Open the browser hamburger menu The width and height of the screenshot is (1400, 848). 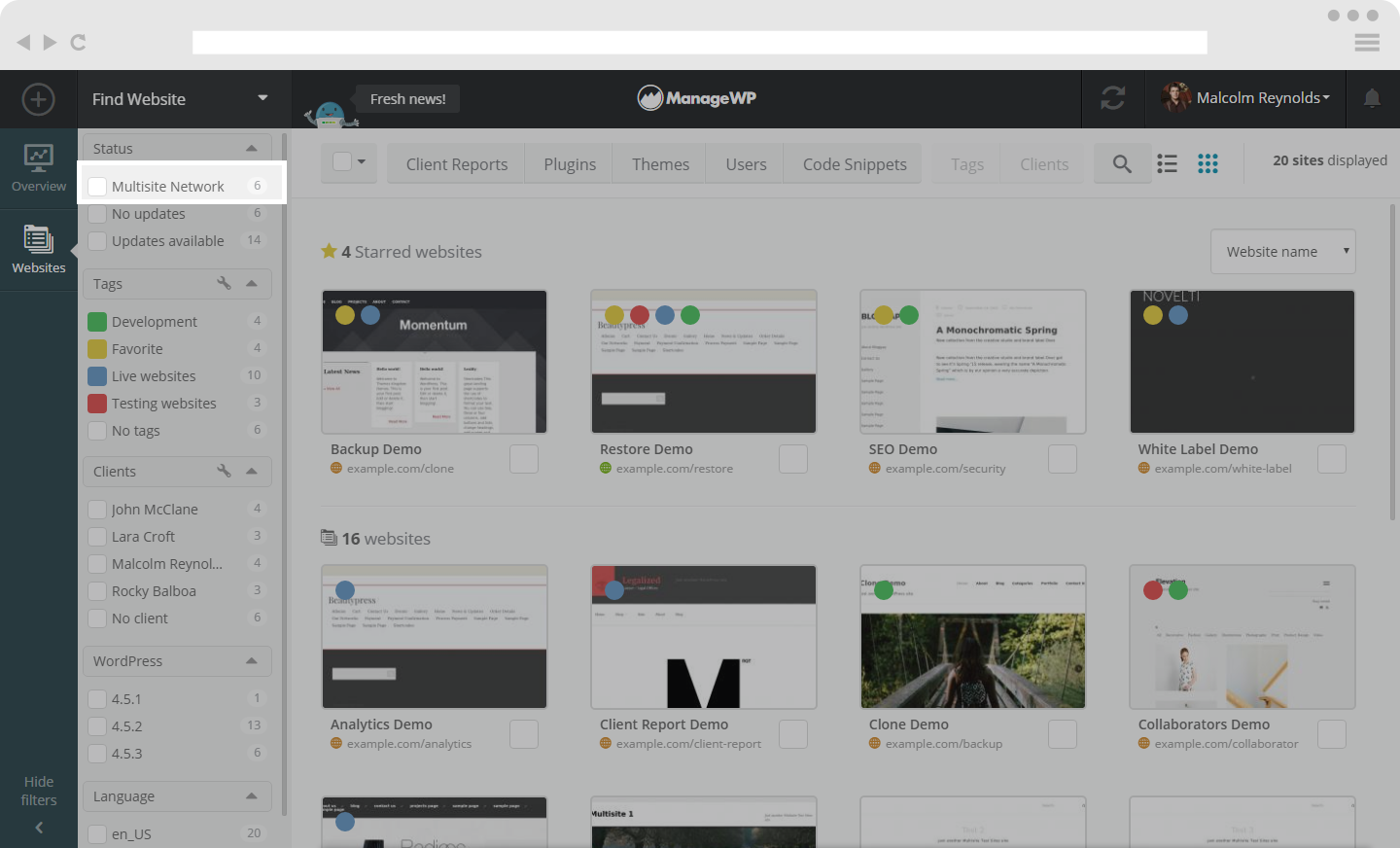1367,42
